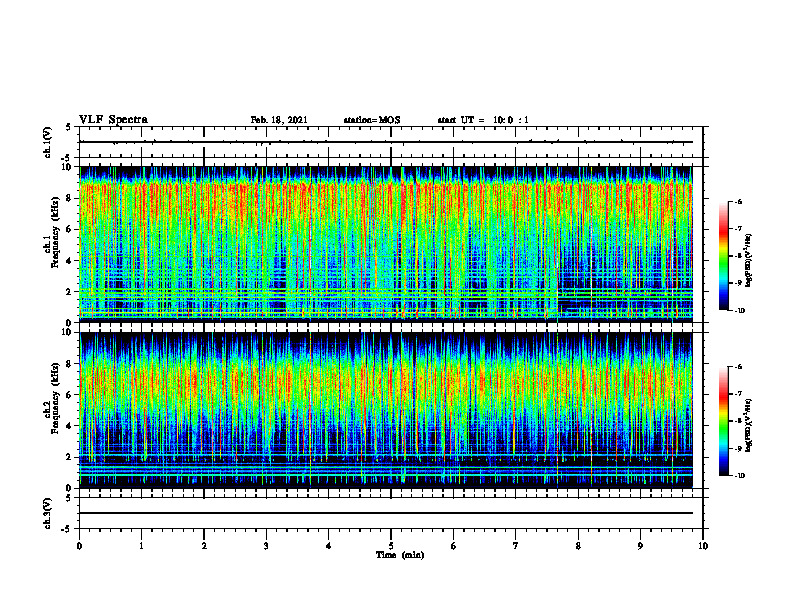Click the "6" kHz tick on ch.1 frequency axis

70,230
